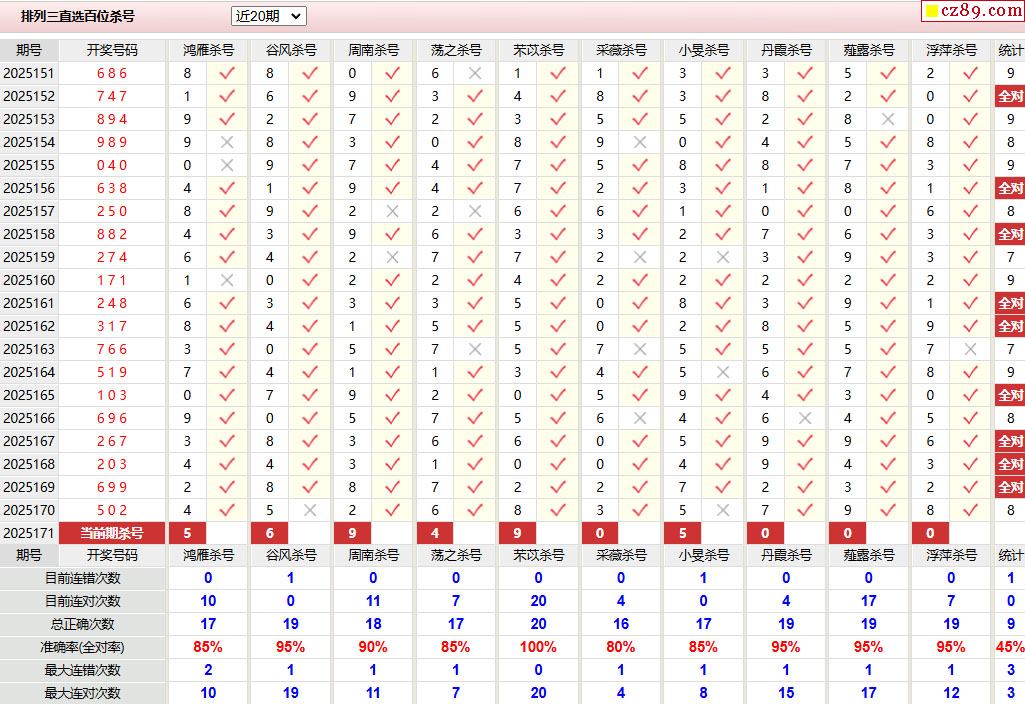This screenshot has width=1025, height=704.
Task: Click the X mark for 荡之杀号 in row 2025163
Action: 475,349
